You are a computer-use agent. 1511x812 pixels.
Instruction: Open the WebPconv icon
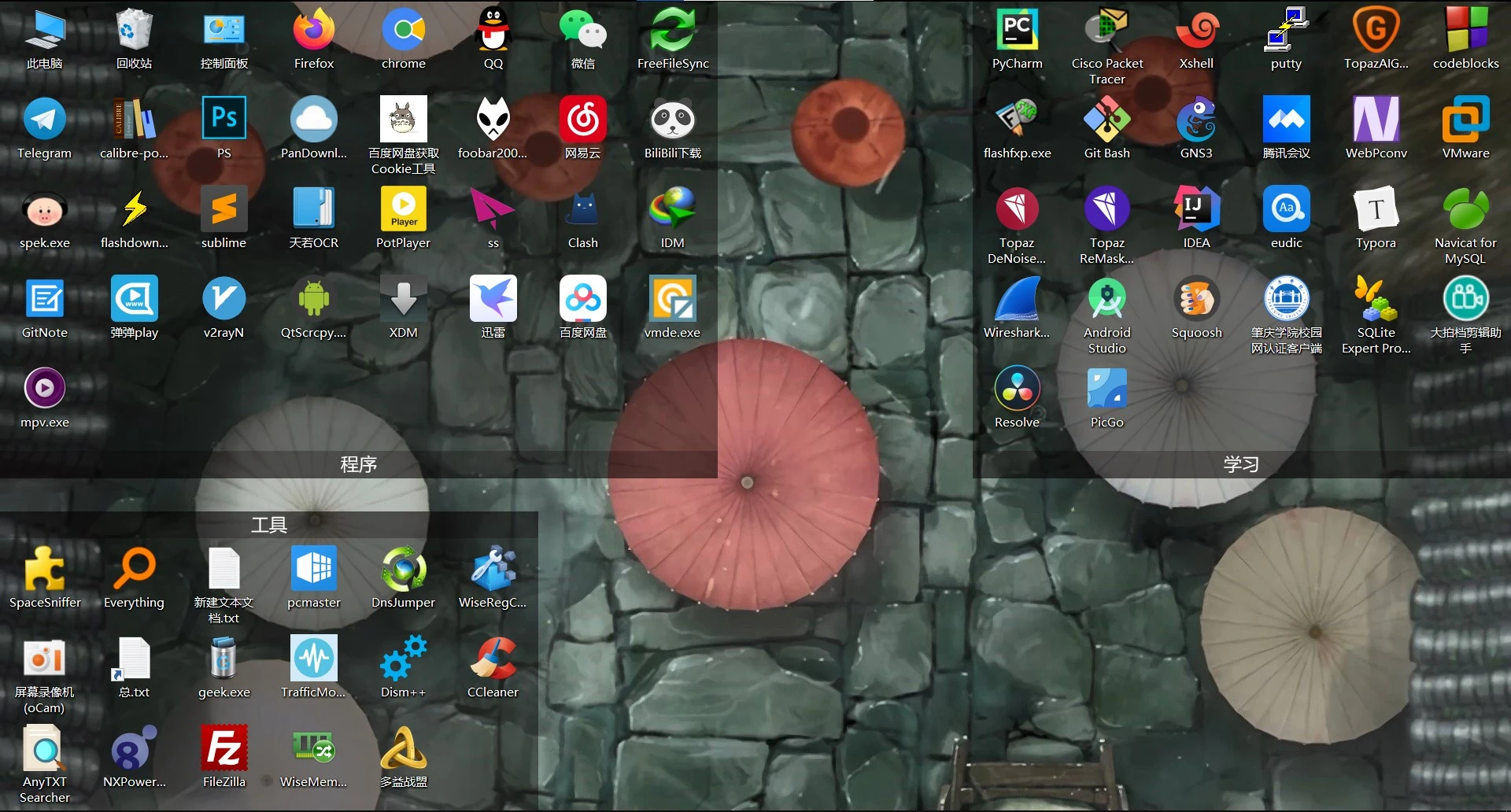(1376, 120)
